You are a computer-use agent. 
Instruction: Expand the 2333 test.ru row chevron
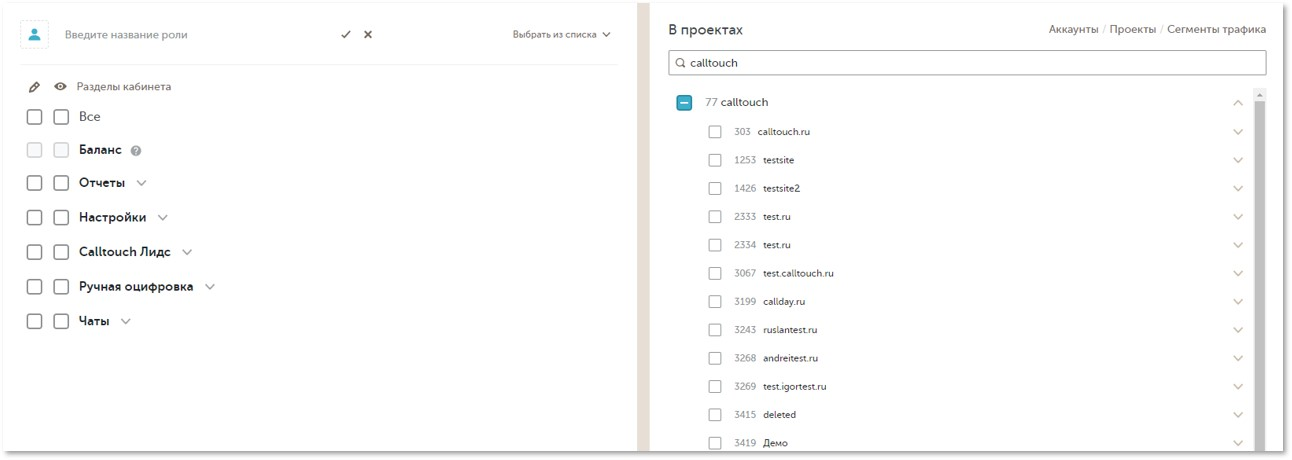[1238, 216]
